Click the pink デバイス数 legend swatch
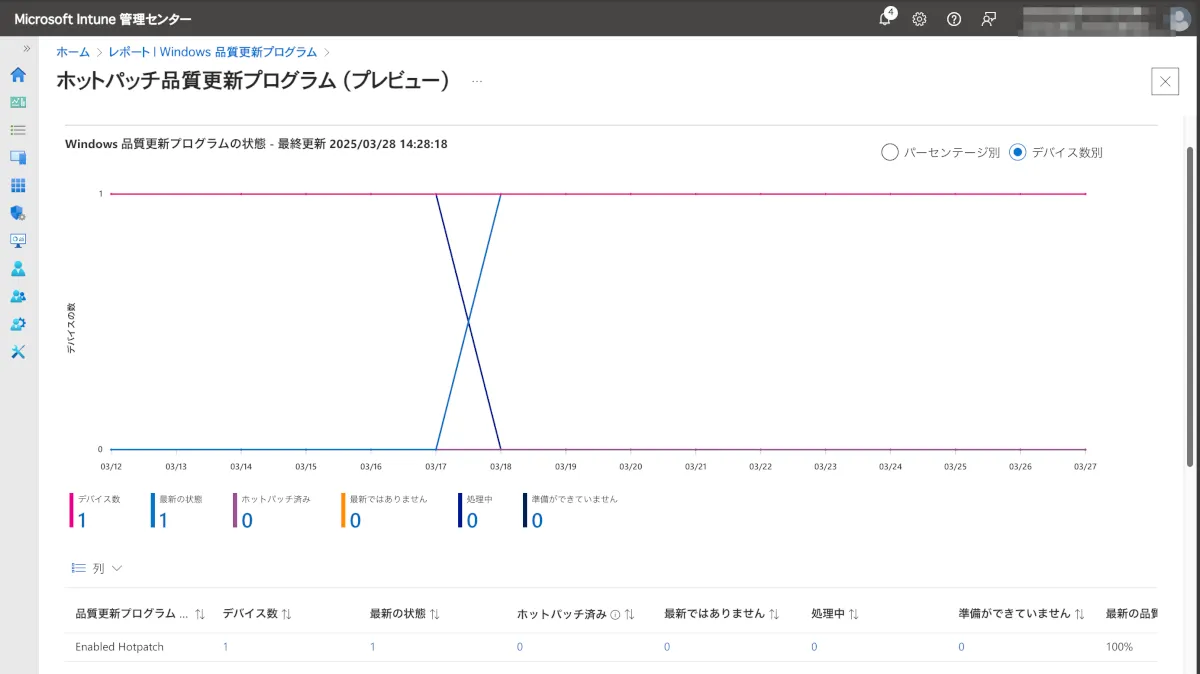Screen dimensions: 1200x674 (x=71, y=510)
